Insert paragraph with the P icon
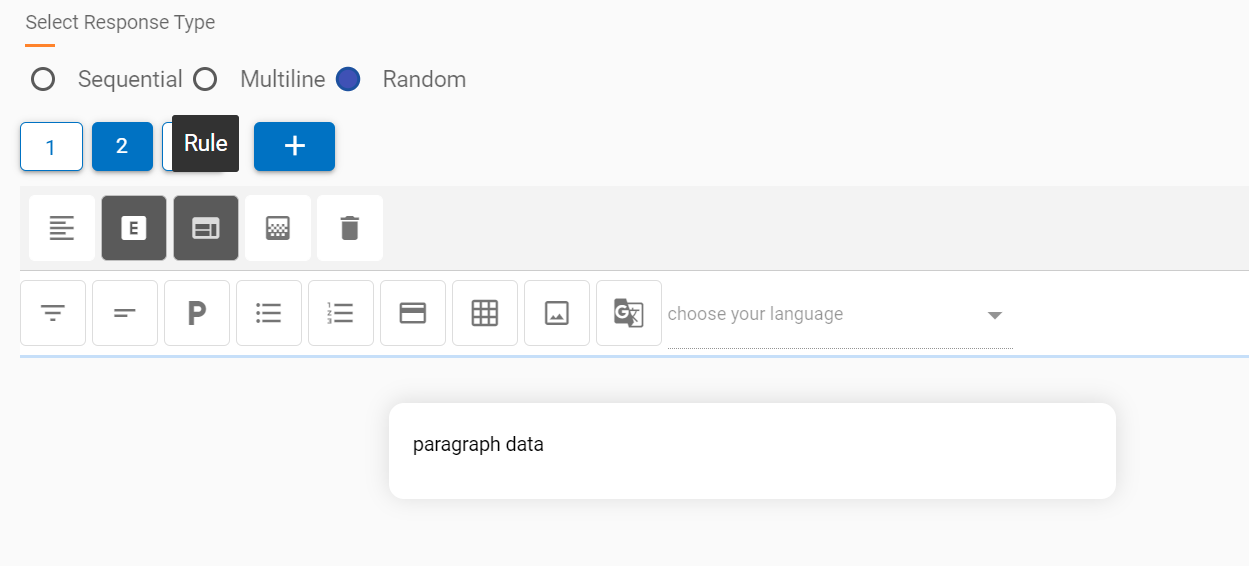This screenshot has width=1249, height=566. pos(197,313)
